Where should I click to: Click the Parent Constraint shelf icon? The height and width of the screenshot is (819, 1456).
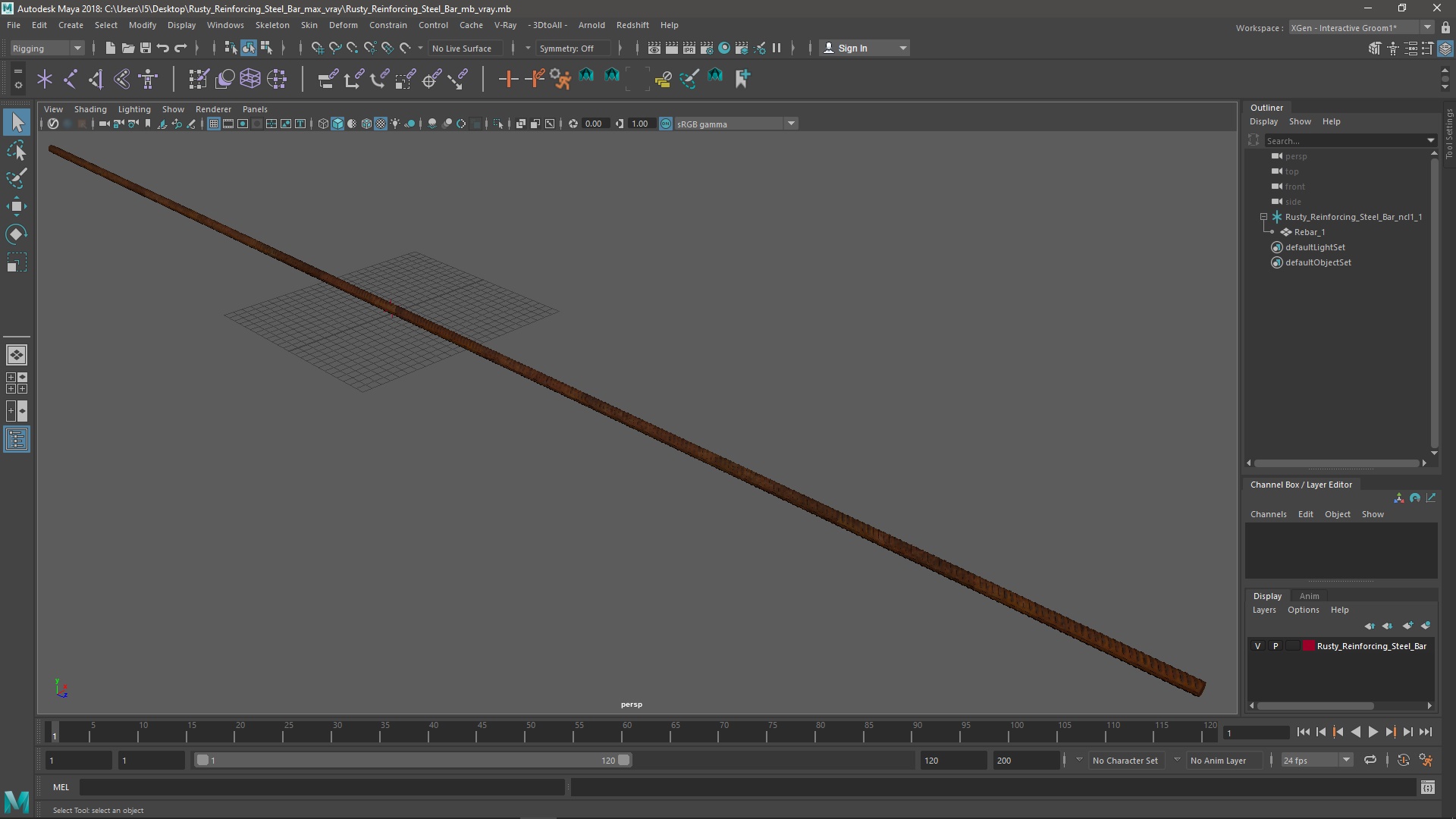pyautogui.click(x=328, y=78)
